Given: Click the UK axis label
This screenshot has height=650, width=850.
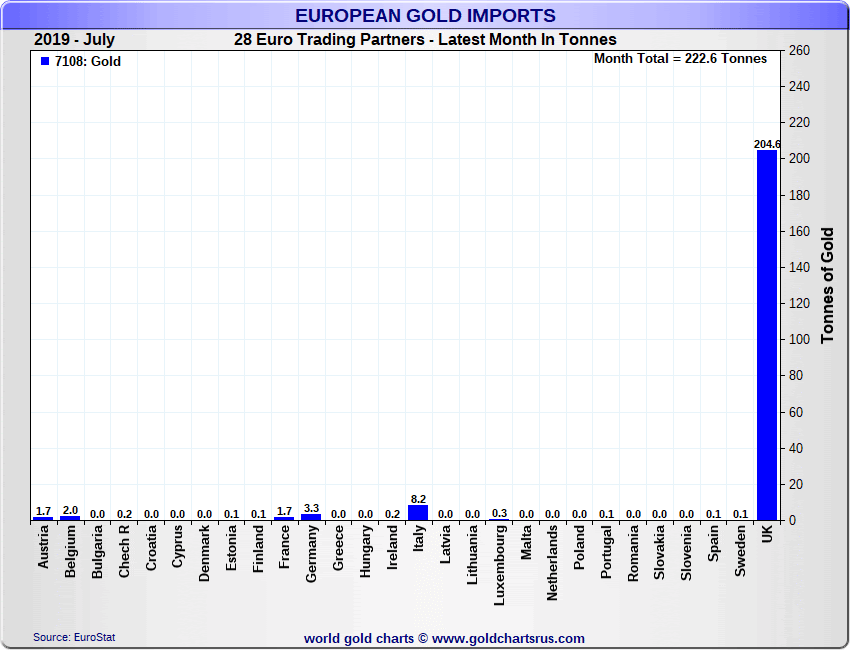Looking at the screenshot, I should tap(767, 535).
